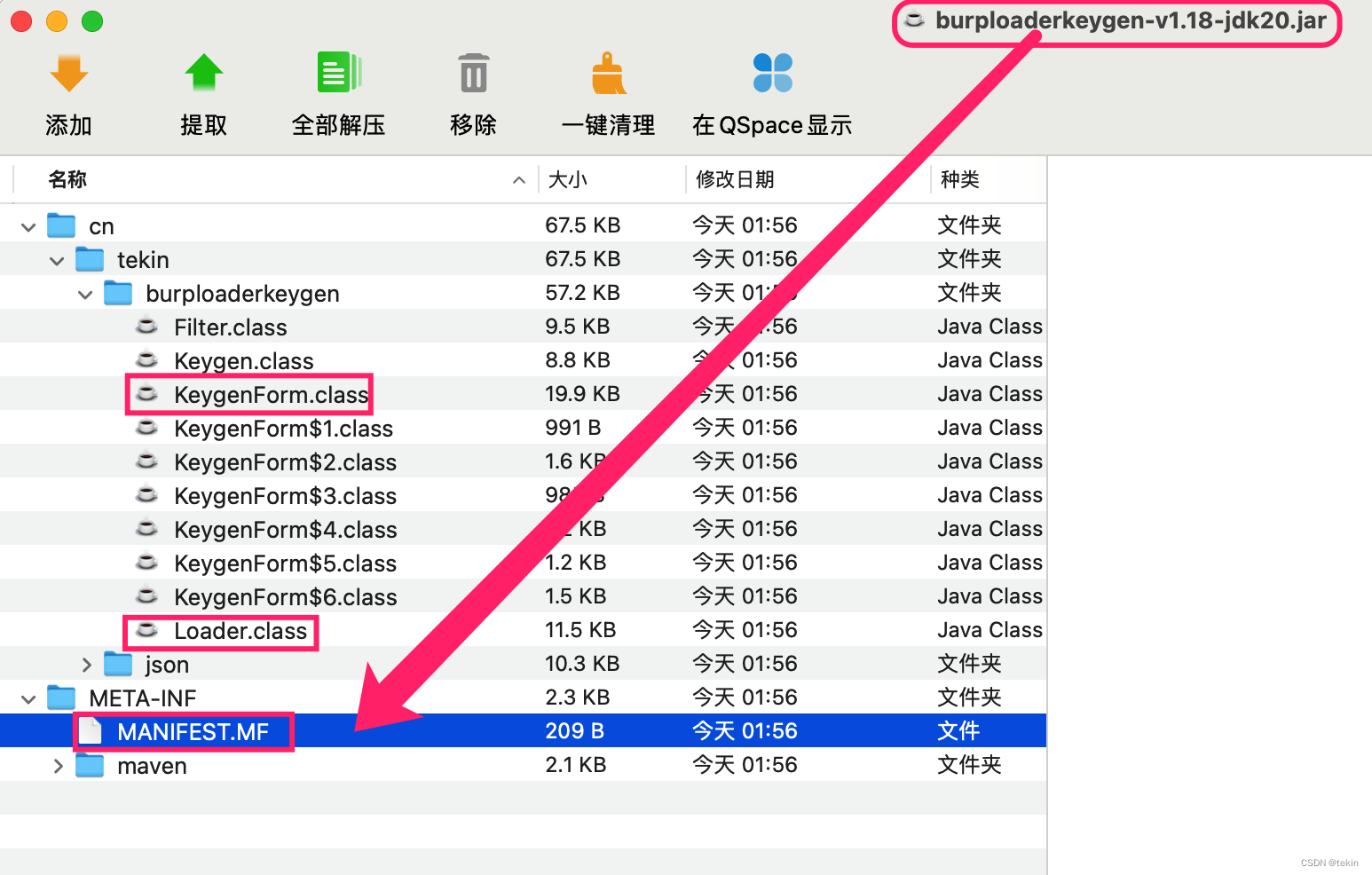Select the burploaderkeygen folder icon

coord(118,293)
